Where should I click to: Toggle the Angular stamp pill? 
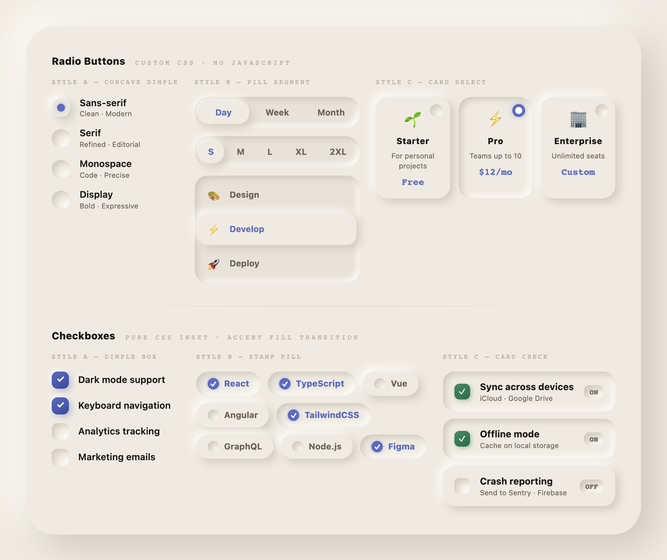click(233, 415)
